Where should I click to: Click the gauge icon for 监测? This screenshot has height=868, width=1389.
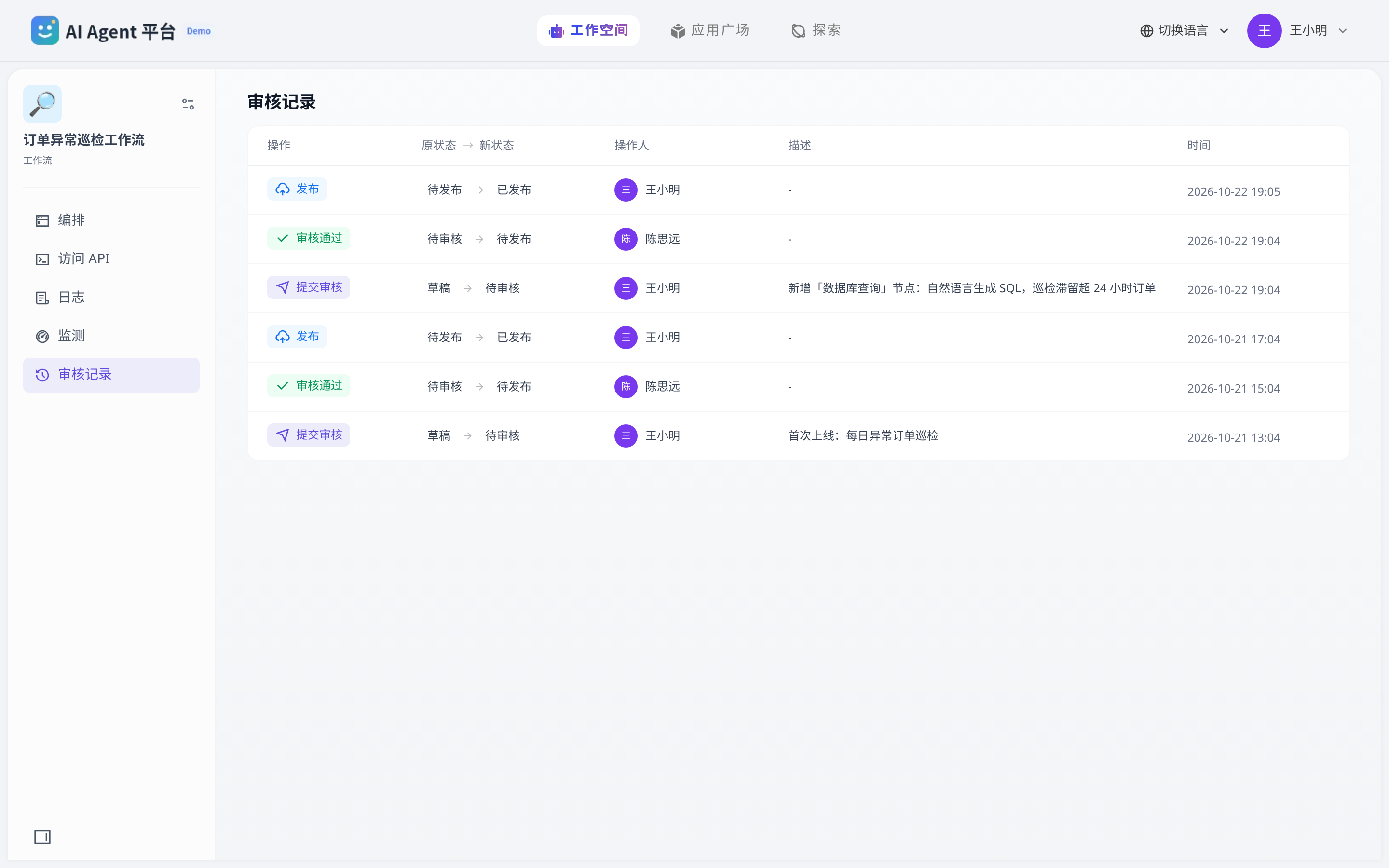coord(42,336)
